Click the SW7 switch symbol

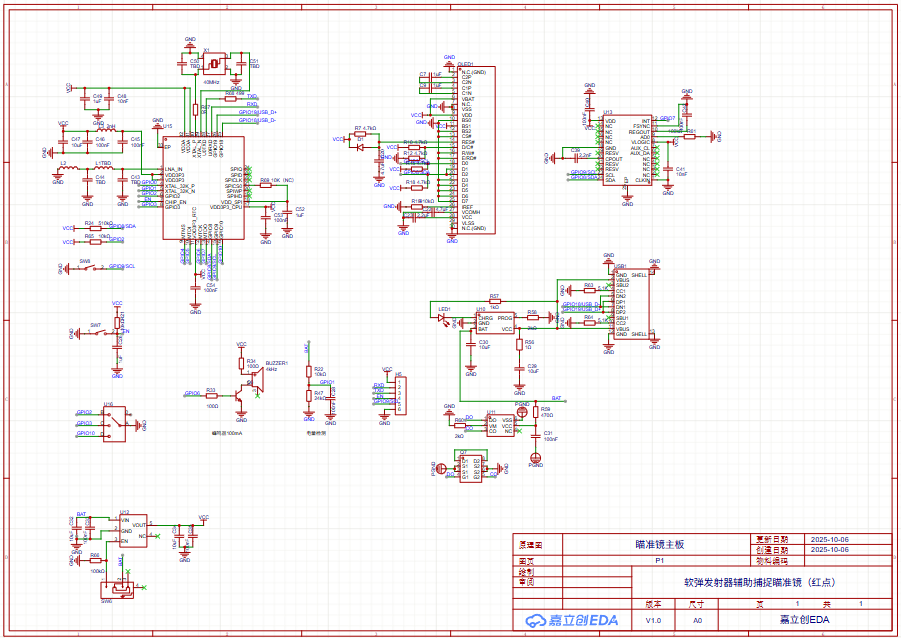[x=102, y=331]
